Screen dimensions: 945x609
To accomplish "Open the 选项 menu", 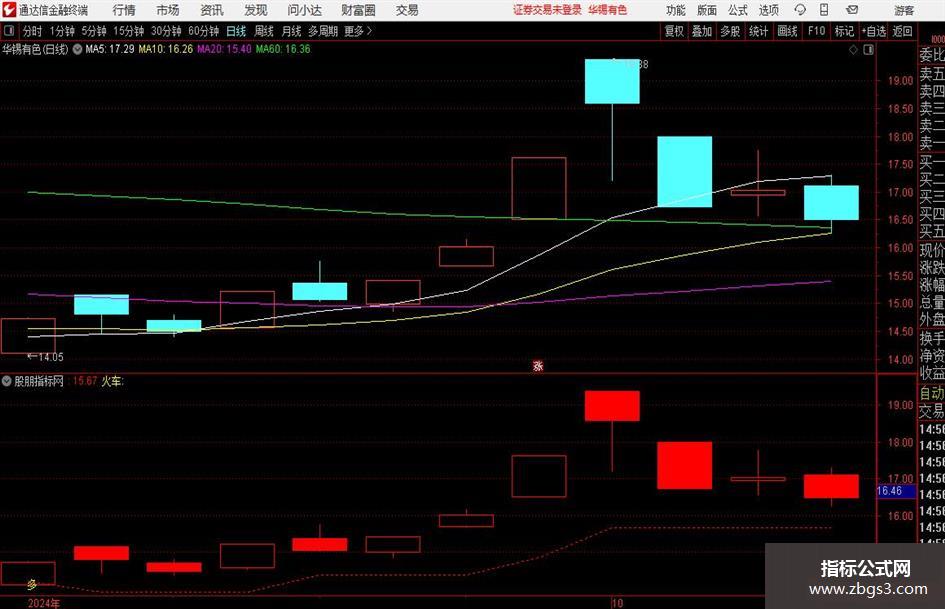I will (x=768, y=10).
